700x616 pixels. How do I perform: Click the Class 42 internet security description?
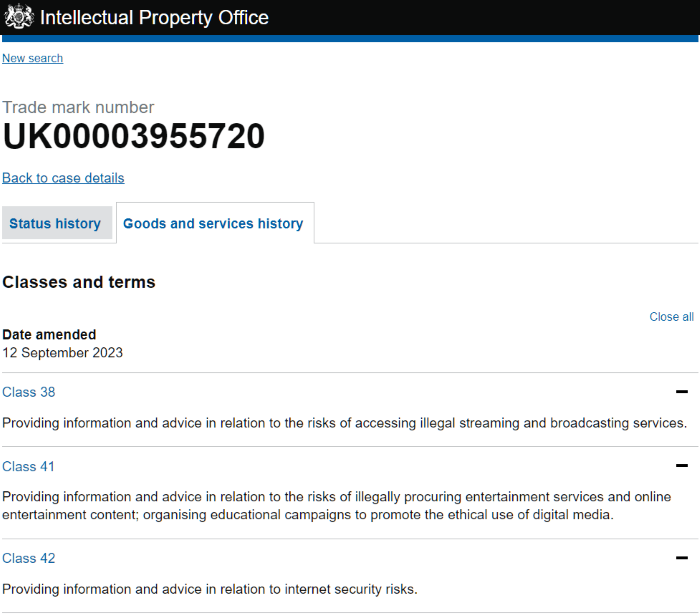click(x=209, y=589)
